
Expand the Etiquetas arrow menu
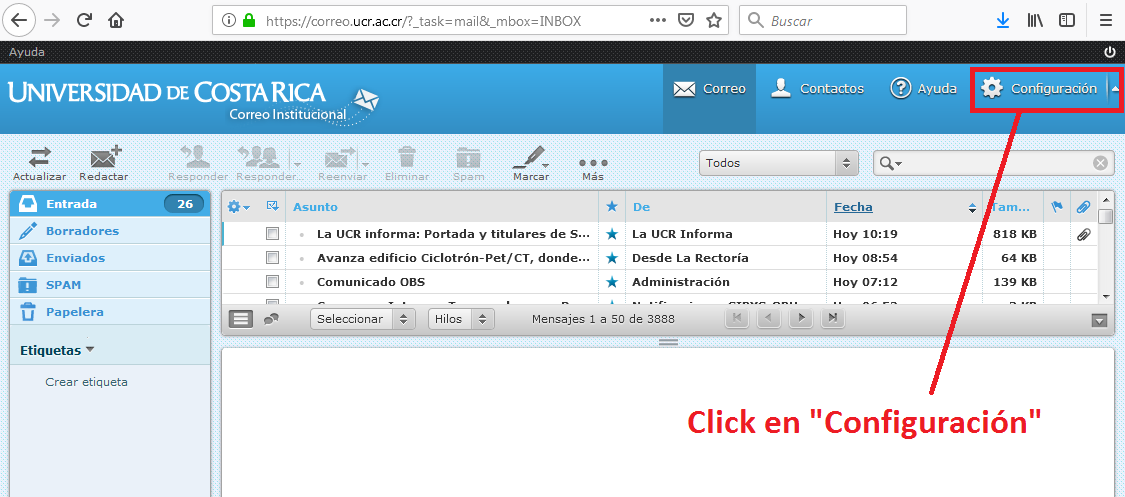coord(90,350)
